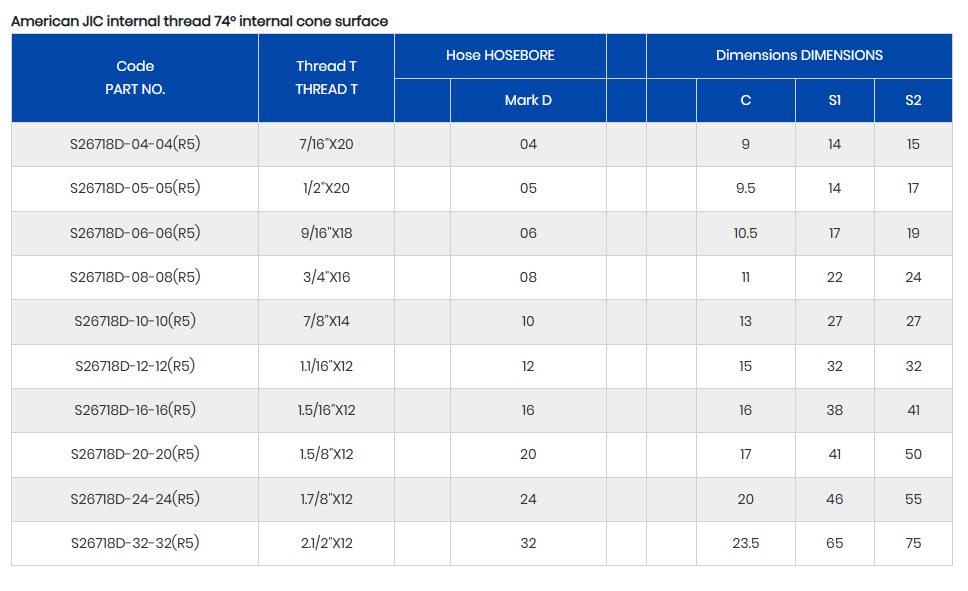The height and width of the screenshot is (591, 968).
Task: Click the C column subheader
Action: click(x=746, y=100)
